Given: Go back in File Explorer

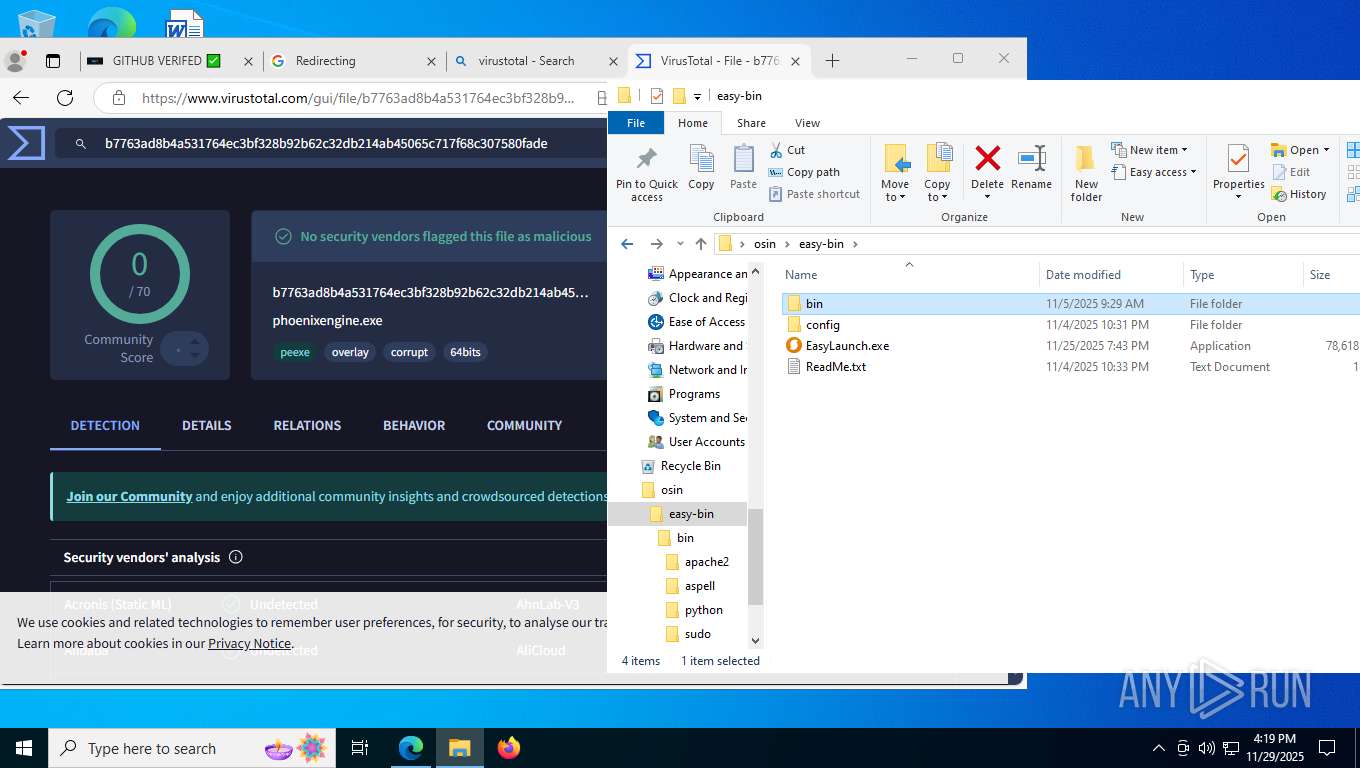Looking at the screenshot, I should 627,244.
